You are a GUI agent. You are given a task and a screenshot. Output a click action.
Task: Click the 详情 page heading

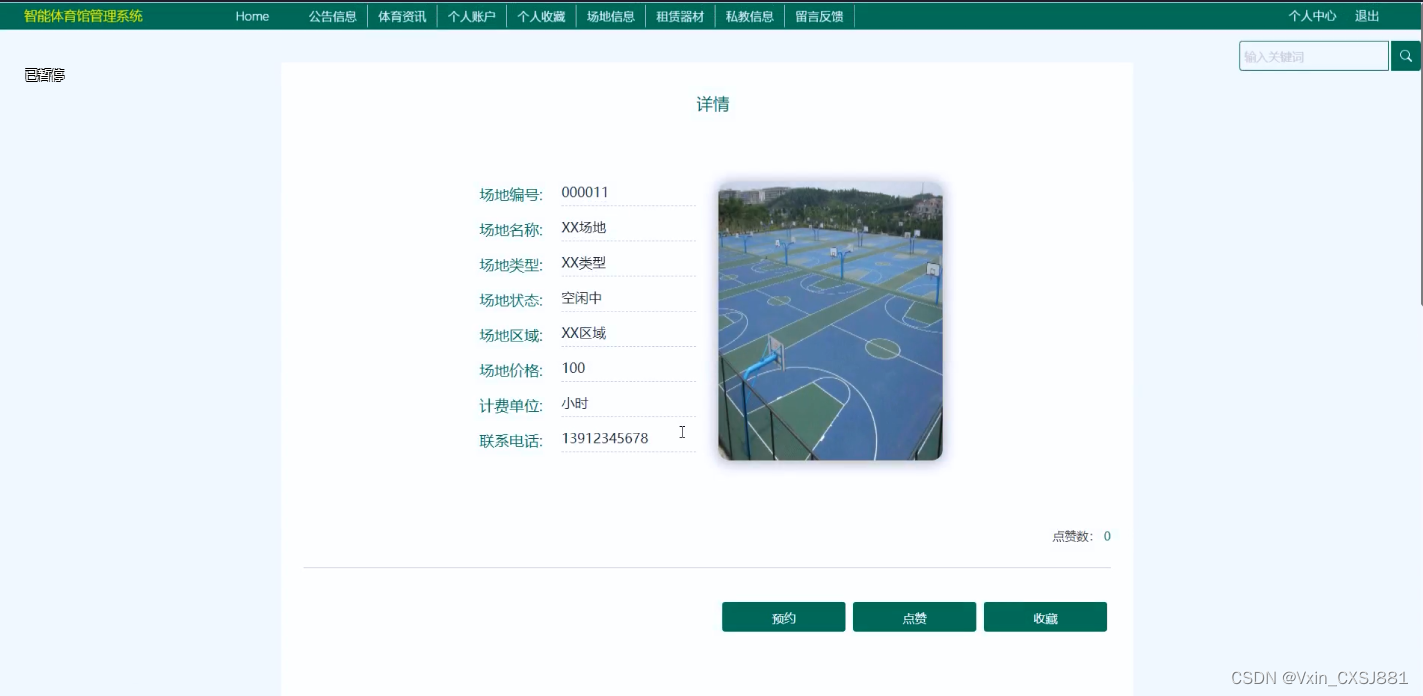click(x=713, y=104)
